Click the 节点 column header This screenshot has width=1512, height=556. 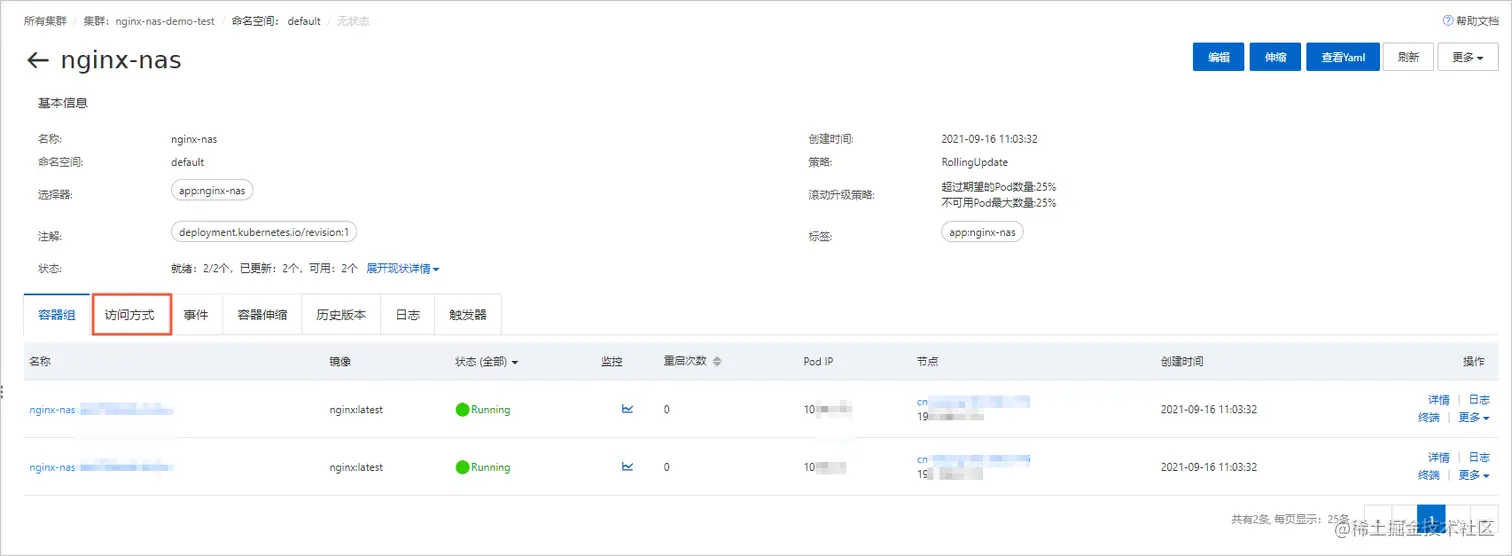[x=927, y=361]
